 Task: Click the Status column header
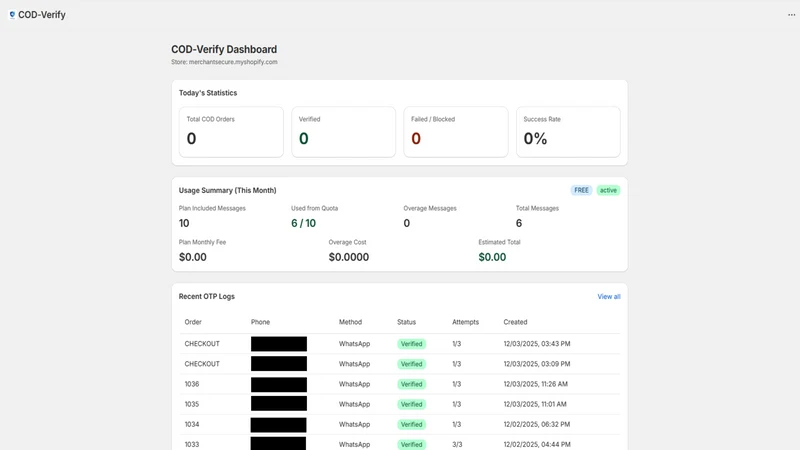pyautogui.click(x=407, y=322)
